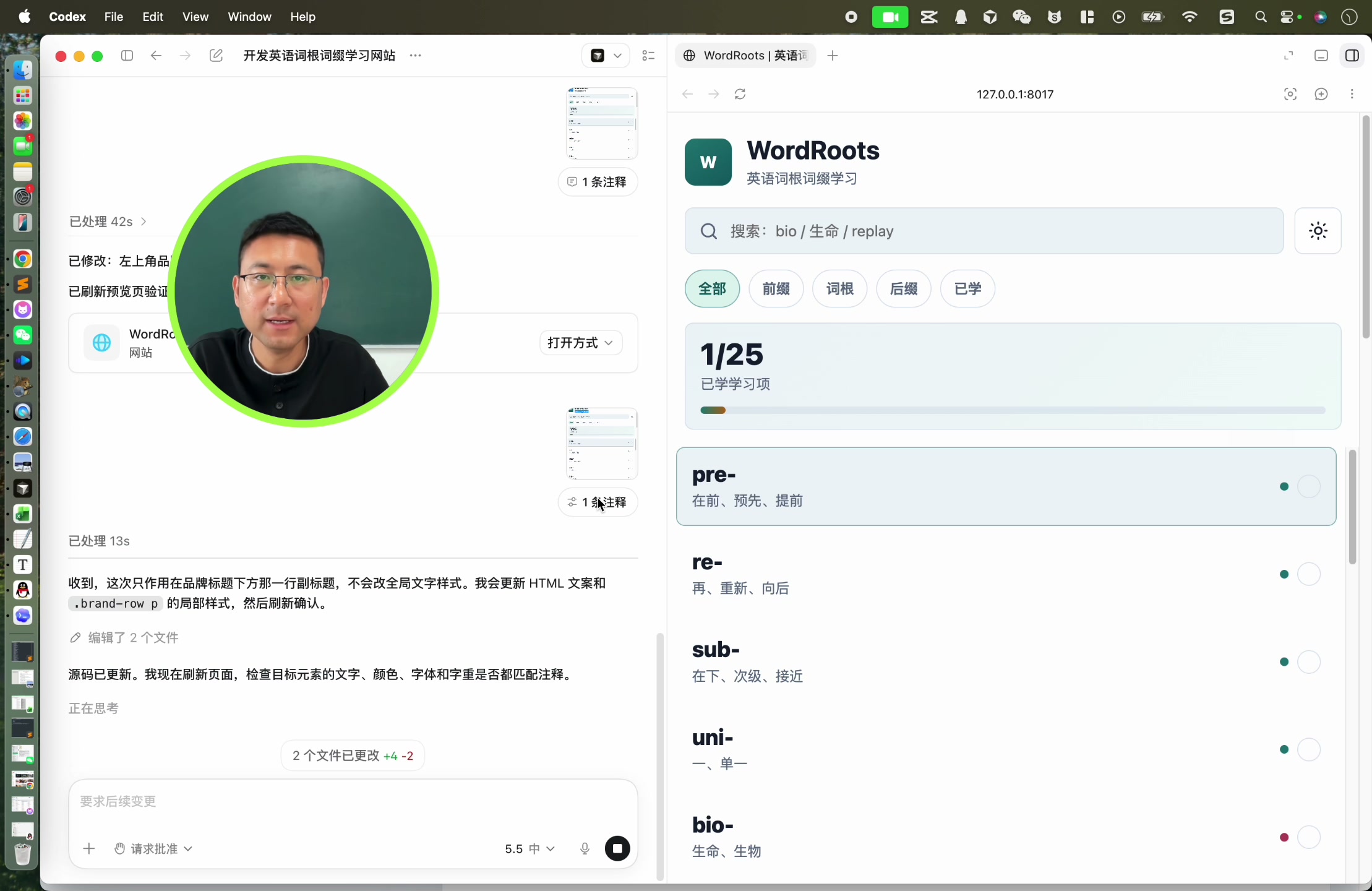The height and width of the screenshot is (891, 1372).
Task: Start a new thread with the compose icon
Action: (216, 56)
